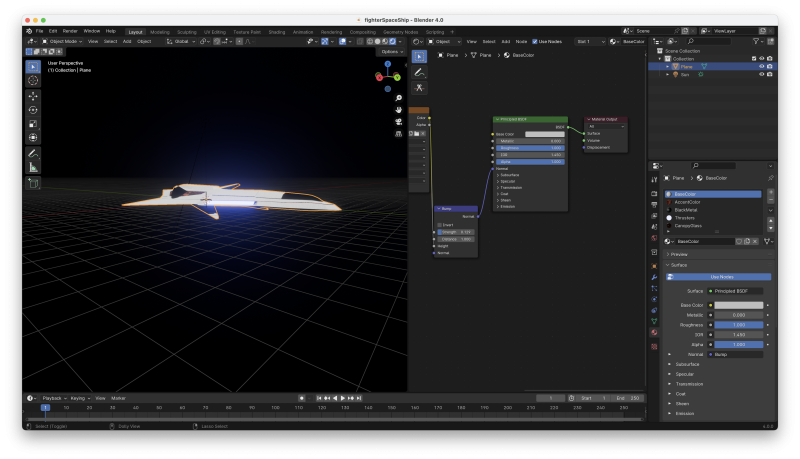Click the Strength slider on Bump node
The image size is (800, 459).
456,232
